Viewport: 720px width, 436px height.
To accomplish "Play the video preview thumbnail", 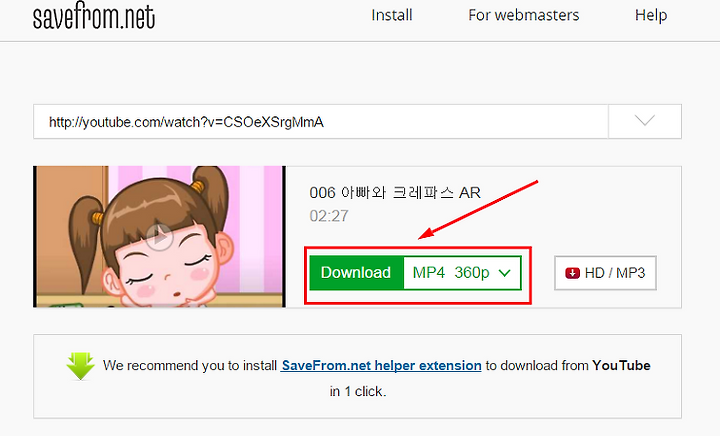I will (x=159, y=237).
